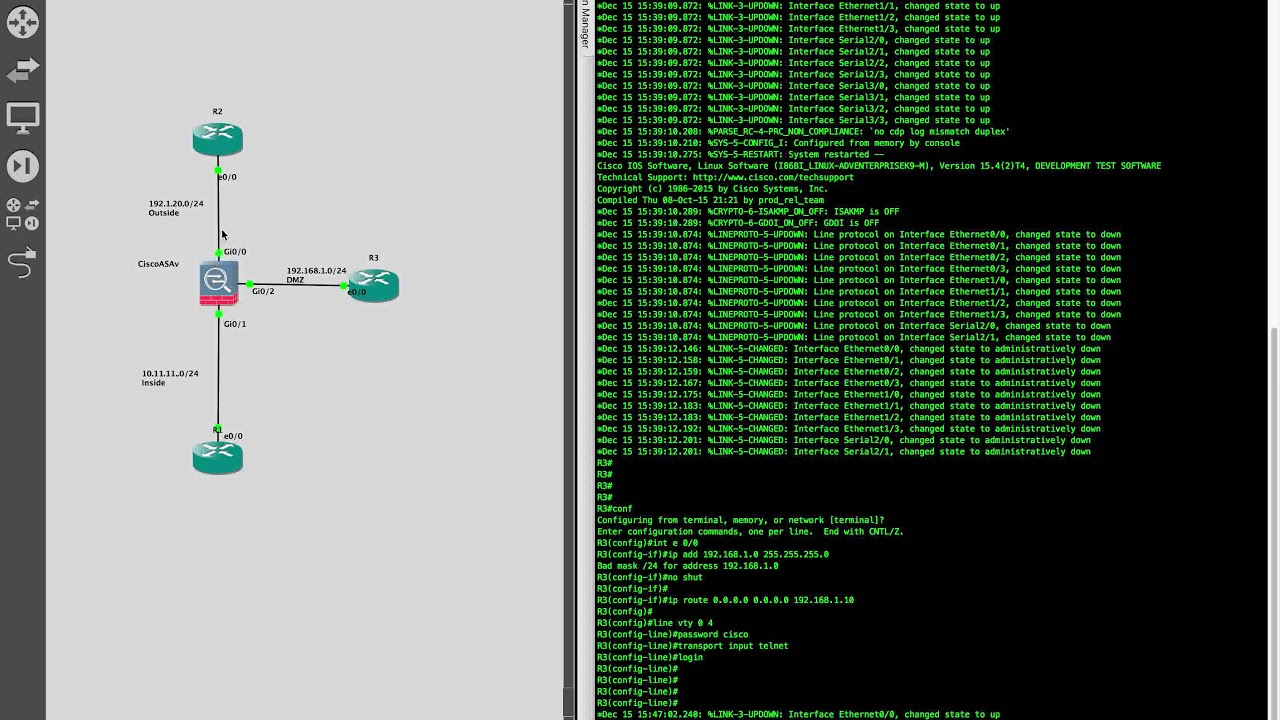Click the 'no shut' terminal line

pyautogui.click(x=649, y=577)
